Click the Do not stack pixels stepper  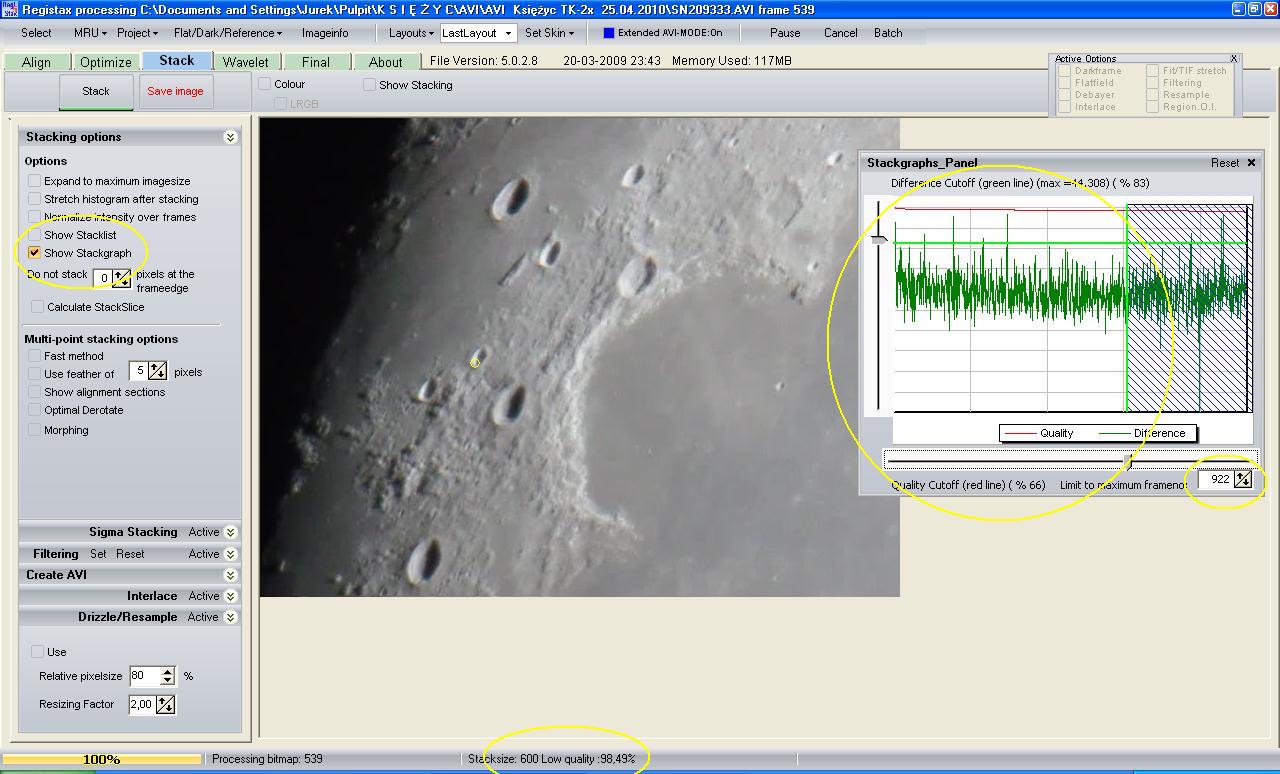121,278
